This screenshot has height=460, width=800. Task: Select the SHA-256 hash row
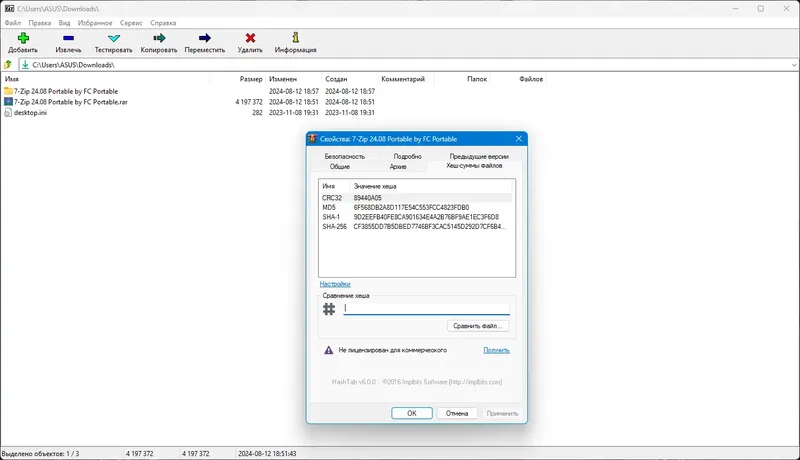click(x=416, y=226)
